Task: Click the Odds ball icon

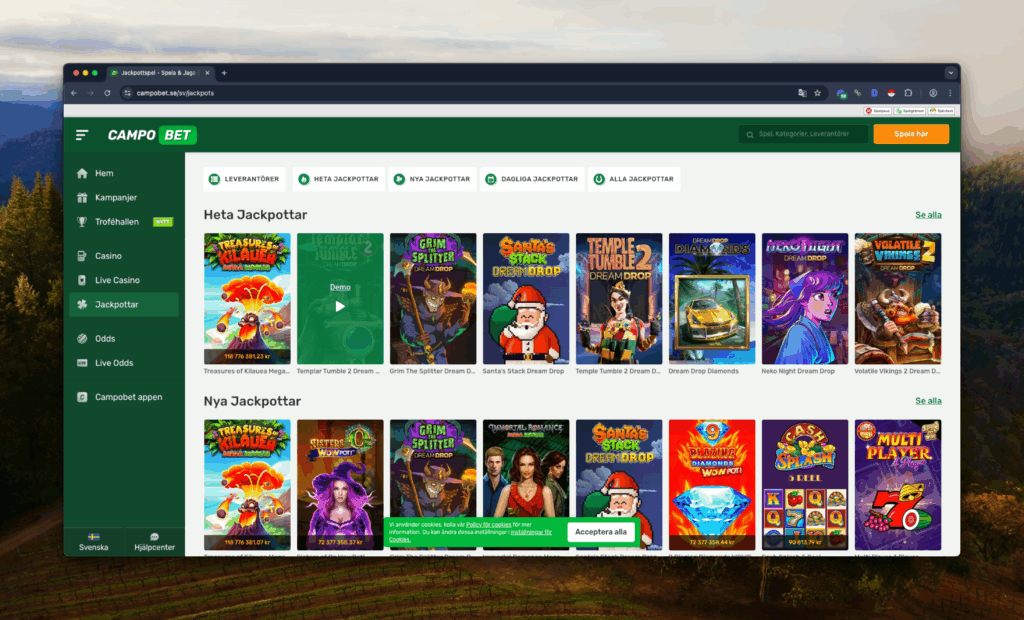Action: click(x=82, y=338)
